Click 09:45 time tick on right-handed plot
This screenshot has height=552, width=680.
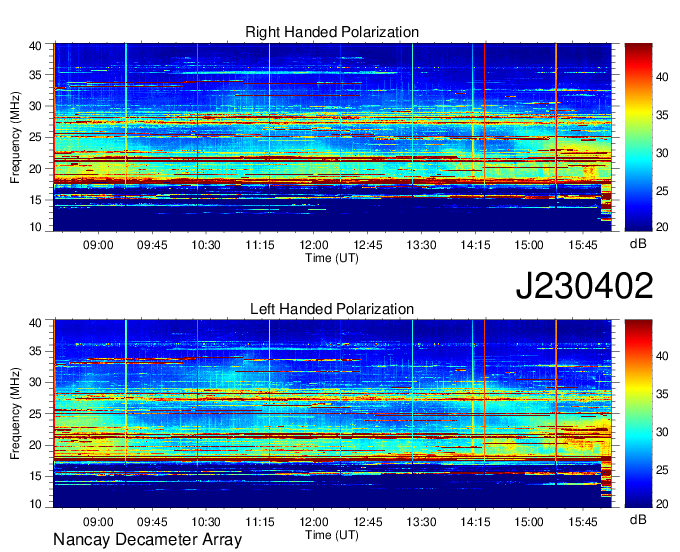(152, 245)
